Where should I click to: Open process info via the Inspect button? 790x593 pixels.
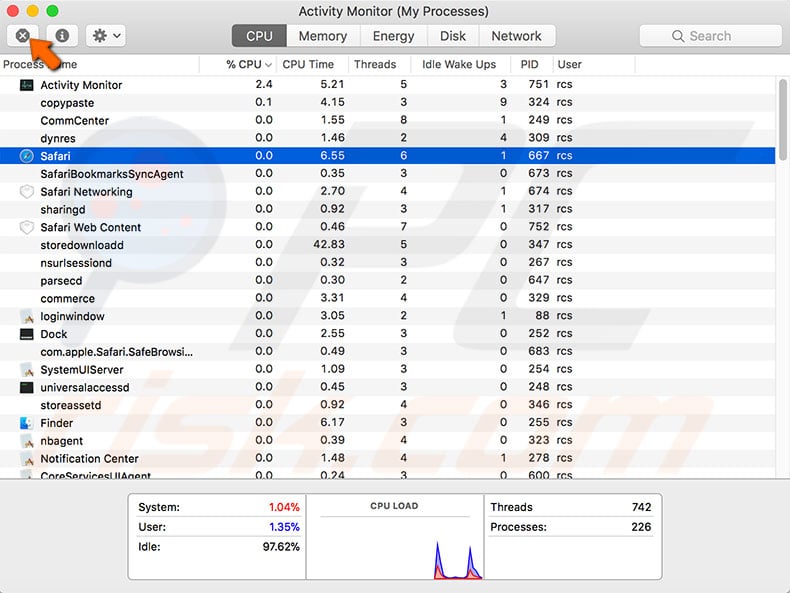[62, 36]
